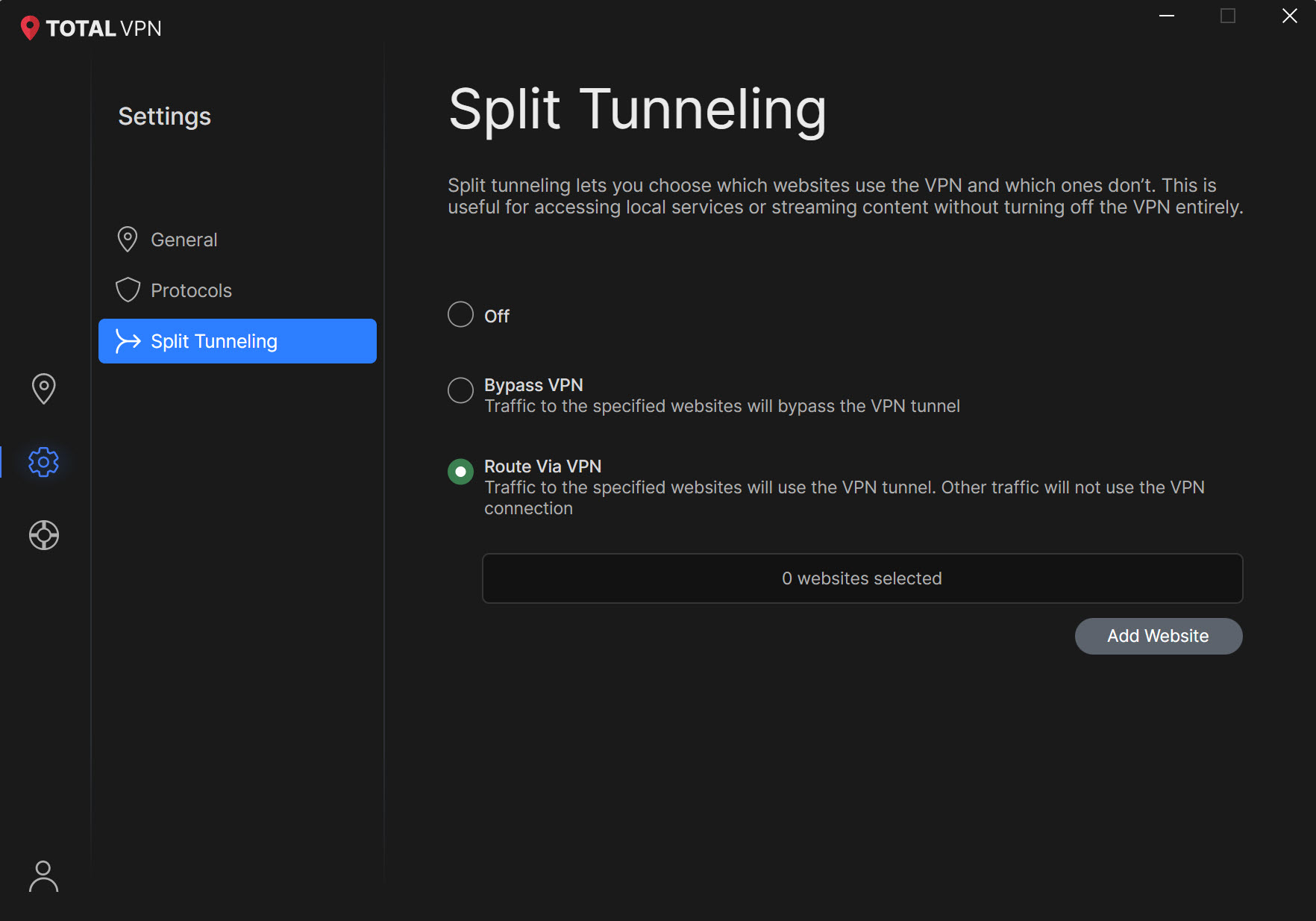
Task: Open the Protocols settings label
Action: [191, 290]
